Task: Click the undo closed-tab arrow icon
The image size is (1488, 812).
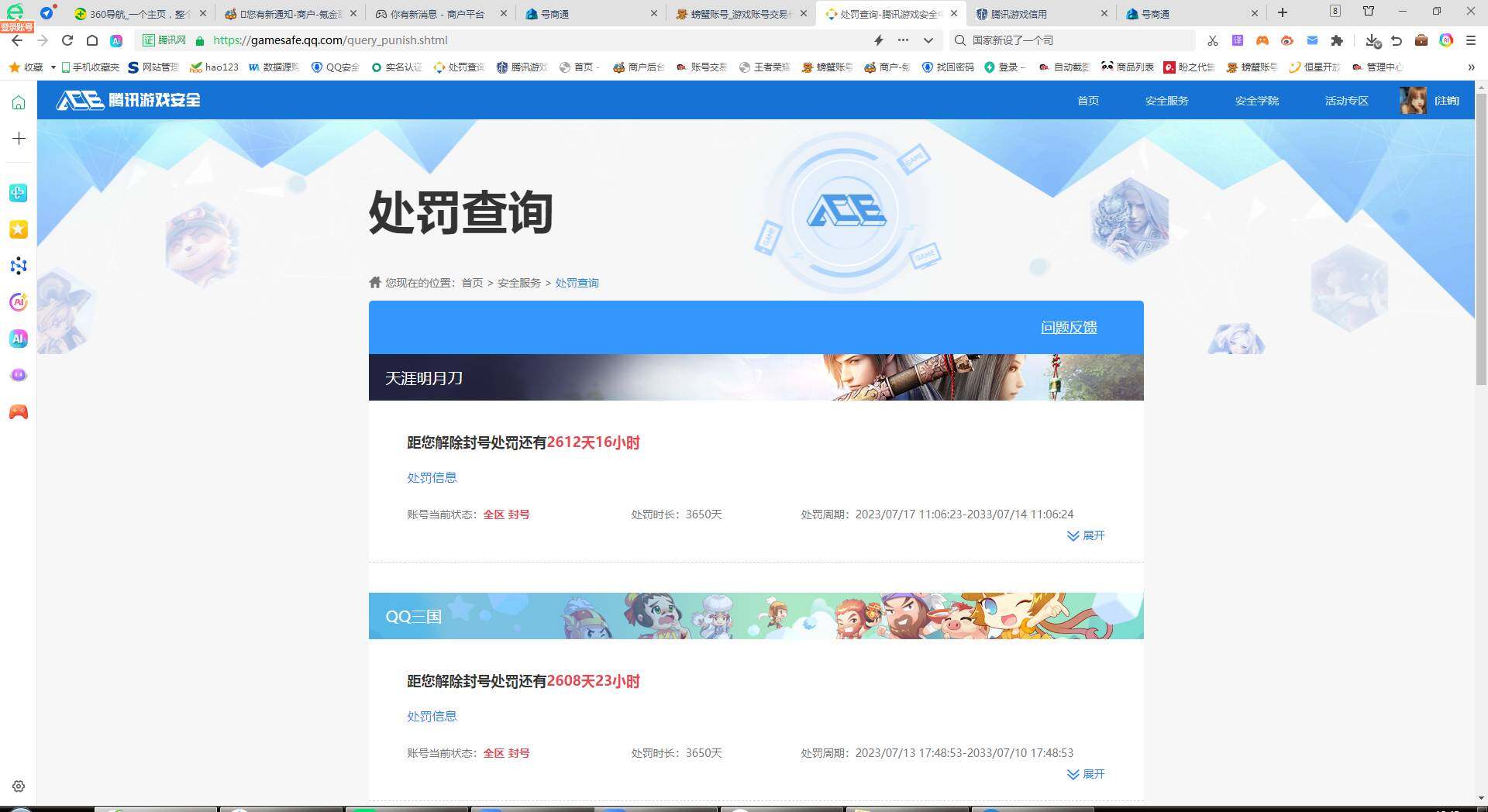Action: [1397, 40]
